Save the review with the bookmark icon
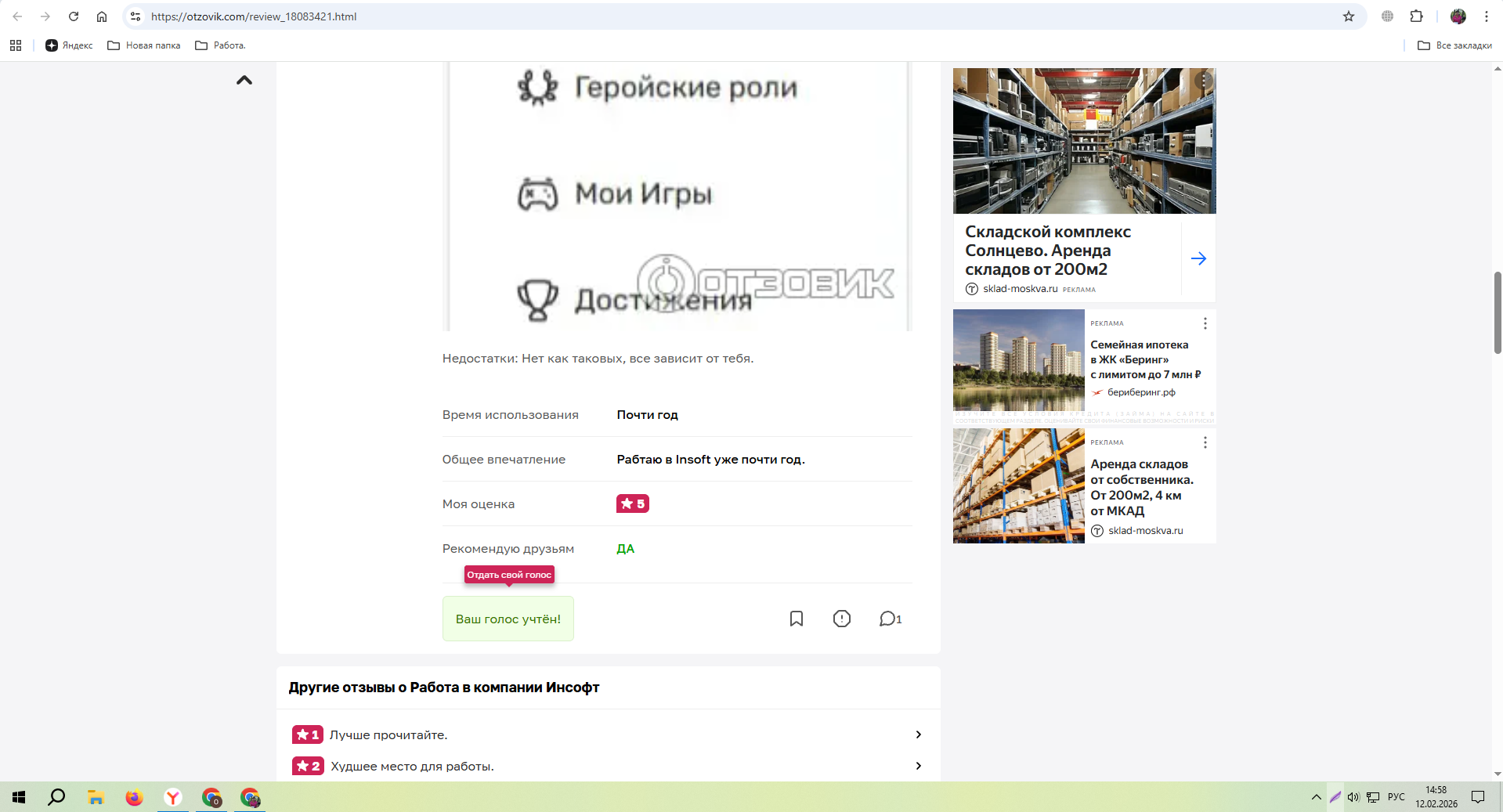 pos(797,619)
